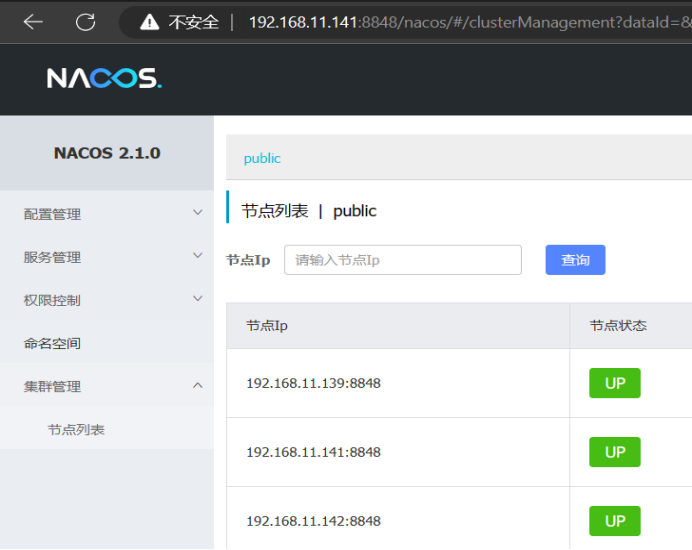Open 命名空间 in the sidebar
Screen dimensions: 692x550
[52, 343]
